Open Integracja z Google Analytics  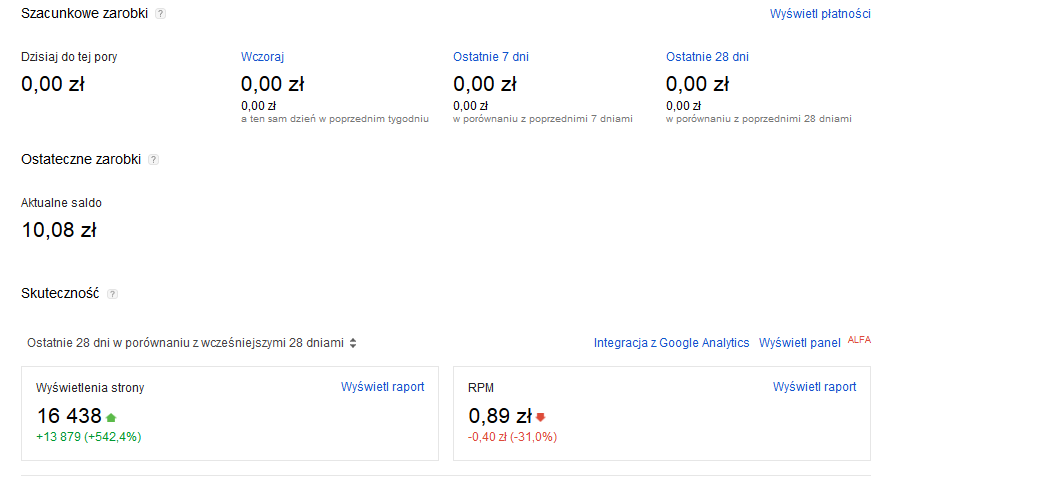[671, 343]
